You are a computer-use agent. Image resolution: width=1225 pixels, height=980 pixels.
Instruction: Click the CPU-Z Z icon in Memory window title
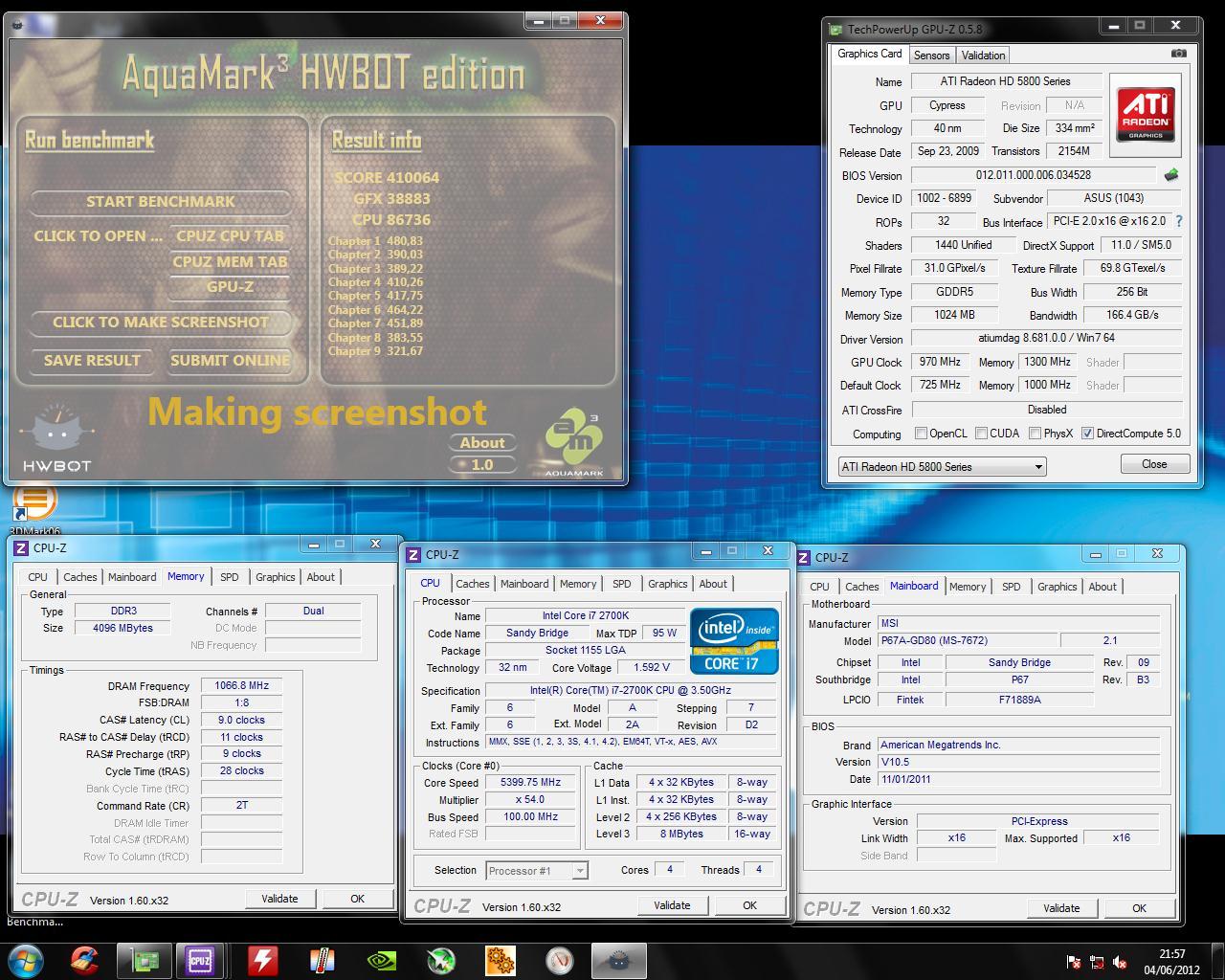click(x=21, y=547)
